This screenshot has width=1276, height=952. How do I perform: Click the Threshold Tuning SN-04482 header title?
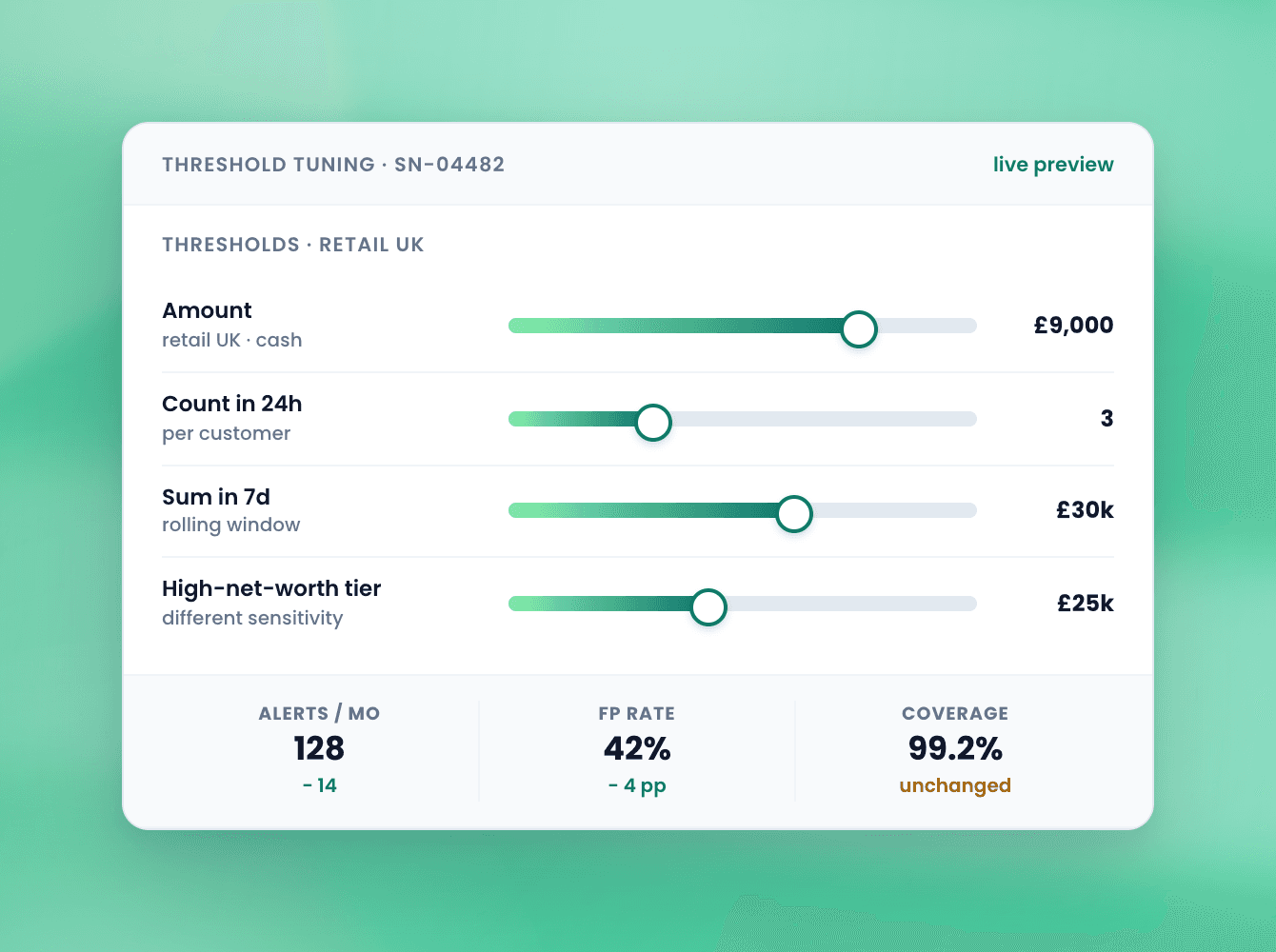click(333, 164)
